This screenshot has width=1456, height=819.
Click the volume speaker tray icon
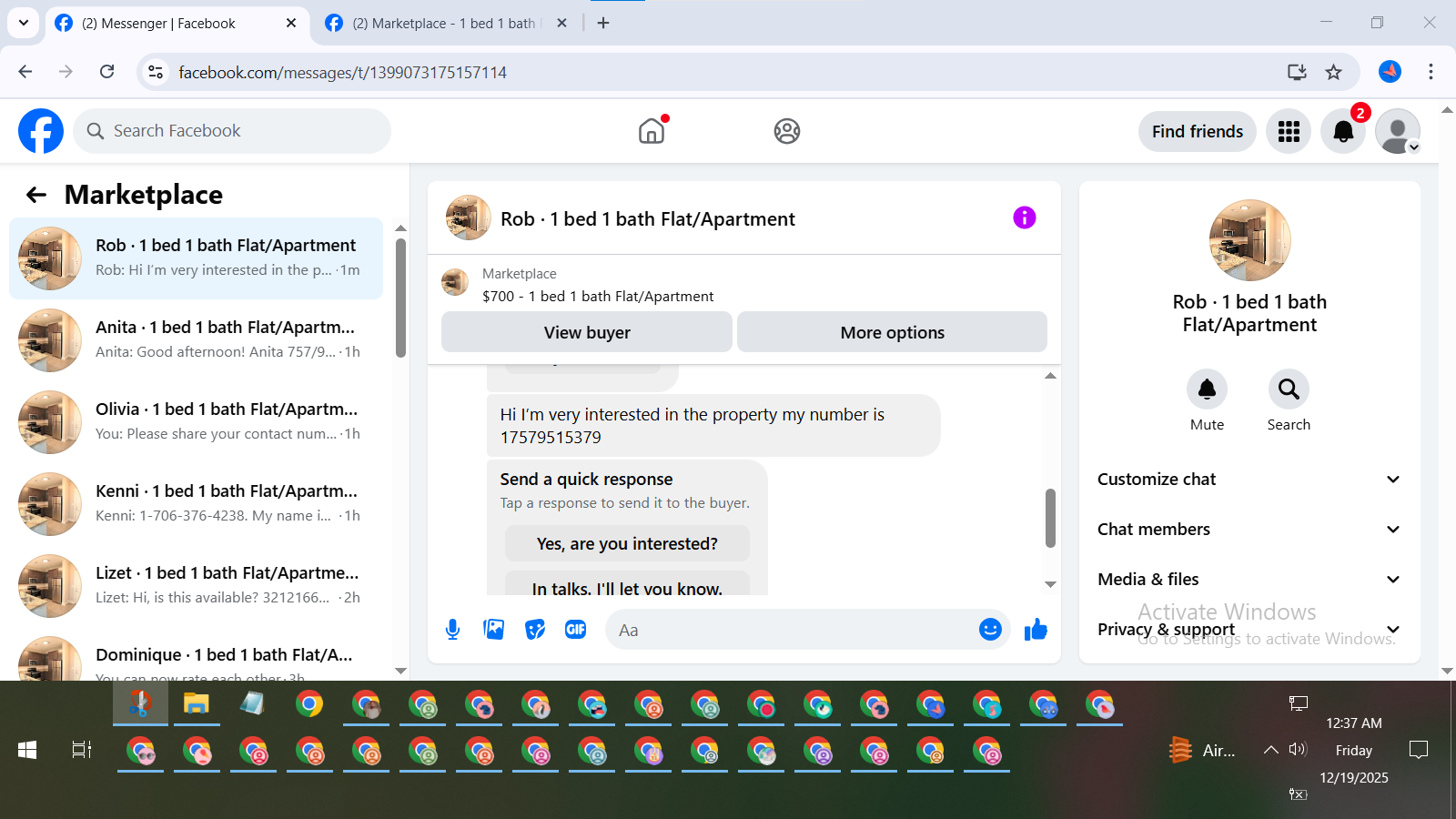coord(1298,750)
